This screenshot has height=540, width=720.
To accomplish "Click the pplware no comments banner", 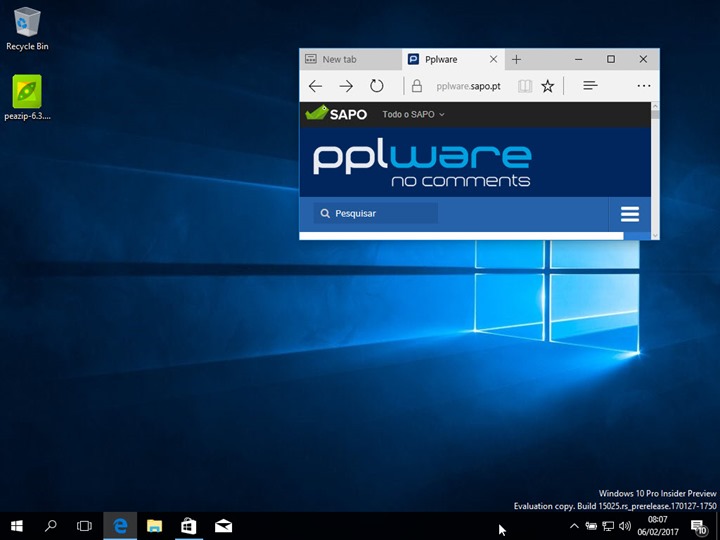I will [422, 164].
